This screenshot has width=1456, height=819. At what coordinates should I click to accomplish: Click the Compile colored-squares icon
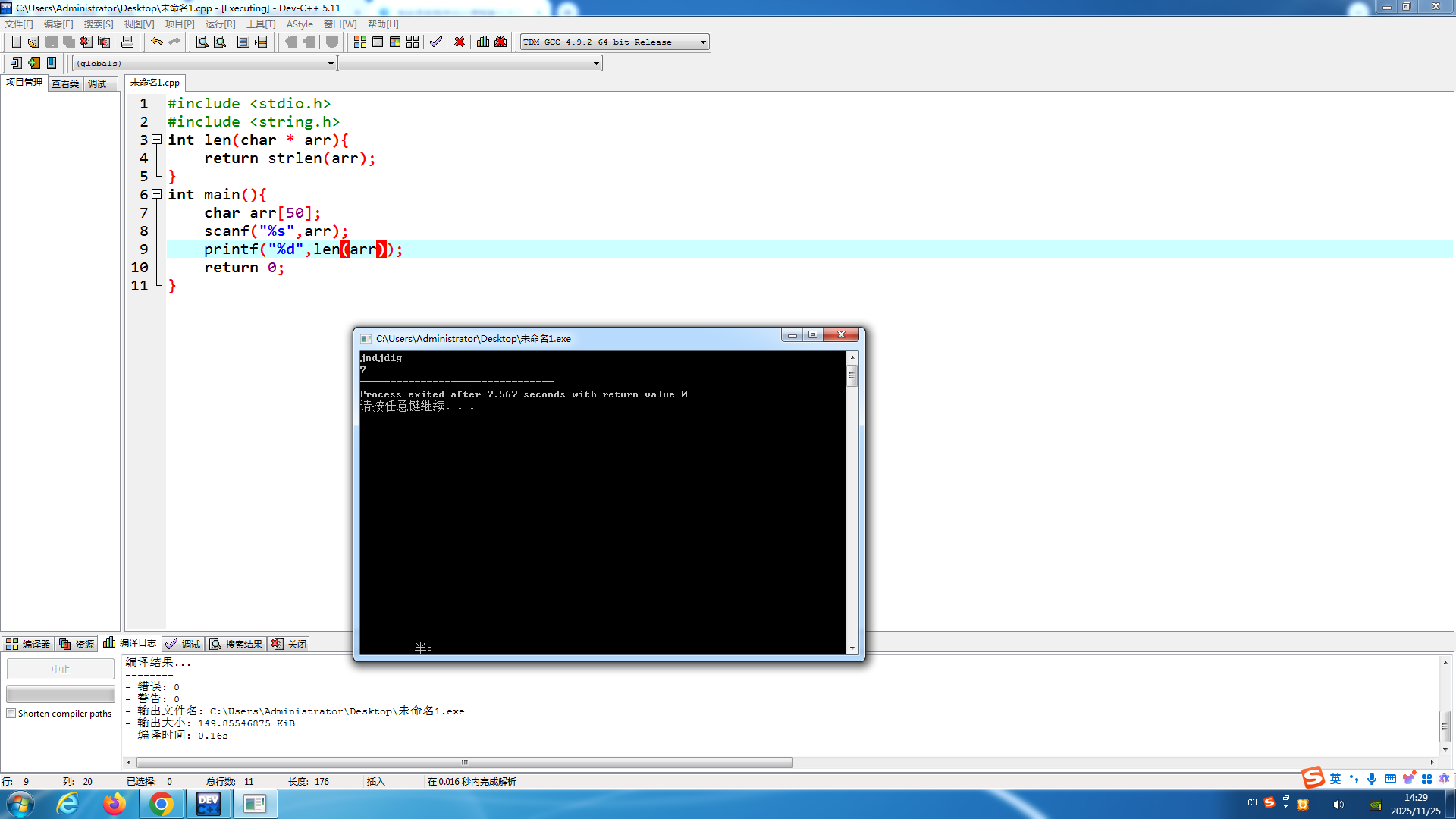point(360,42)
